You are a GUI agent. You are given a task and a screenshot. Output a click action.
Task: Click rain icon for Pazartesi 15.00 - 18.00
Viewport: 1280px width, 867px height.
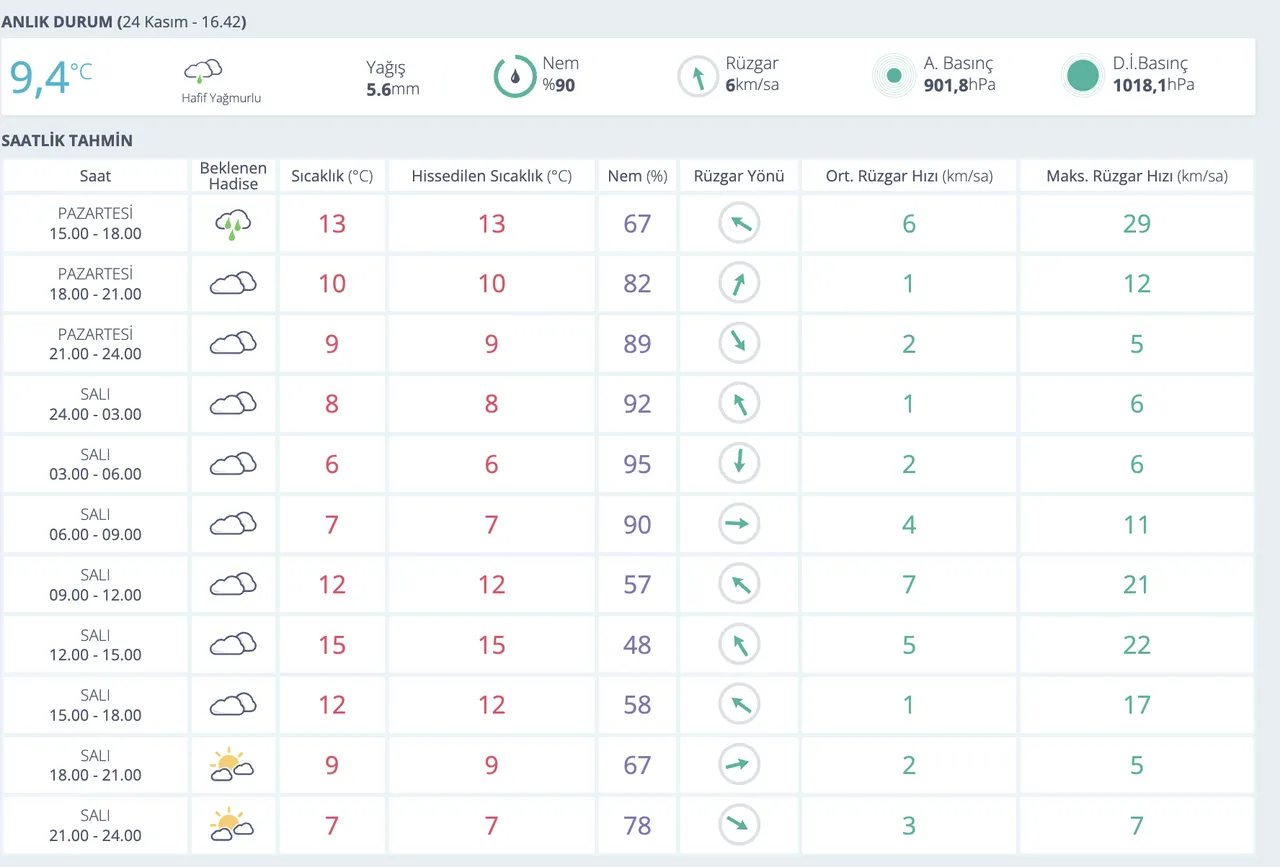(232, 224)
